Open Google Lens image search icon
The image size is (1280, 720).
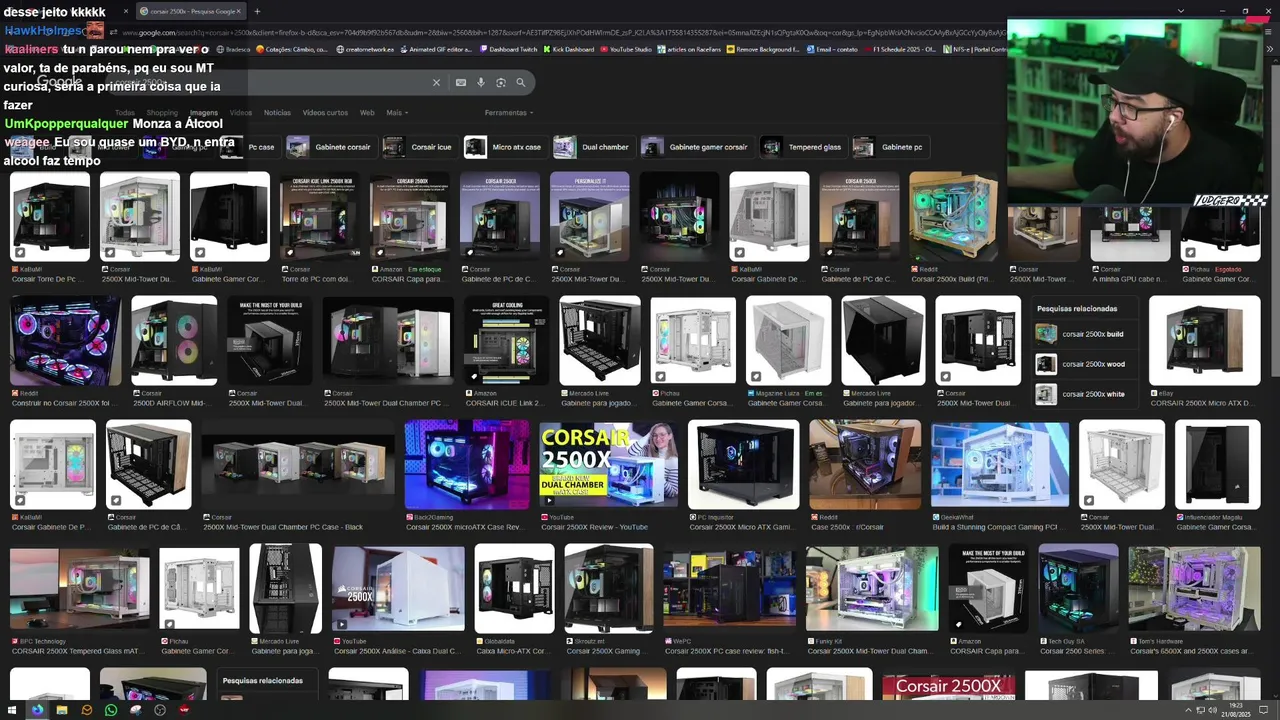501,82
